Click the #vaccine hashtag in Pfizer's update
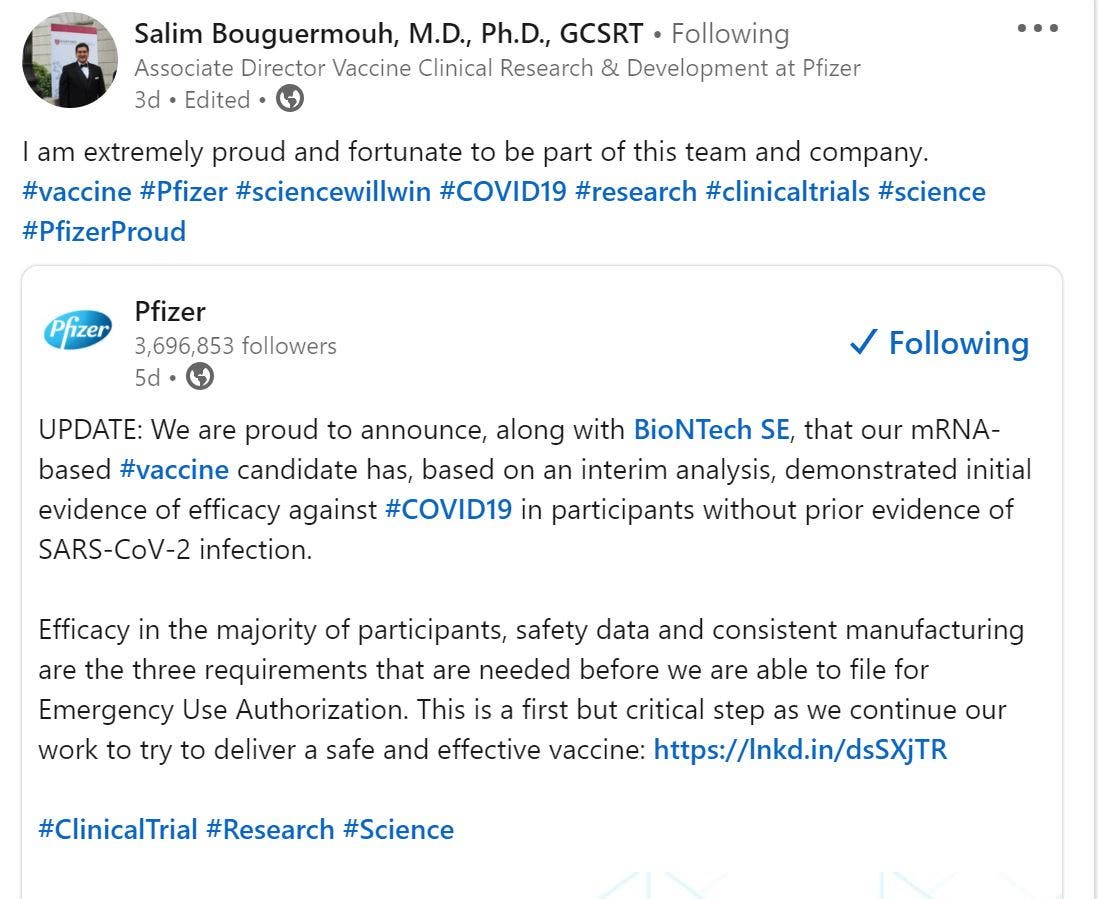1098x899 pixels. click(x=174, y=469)
